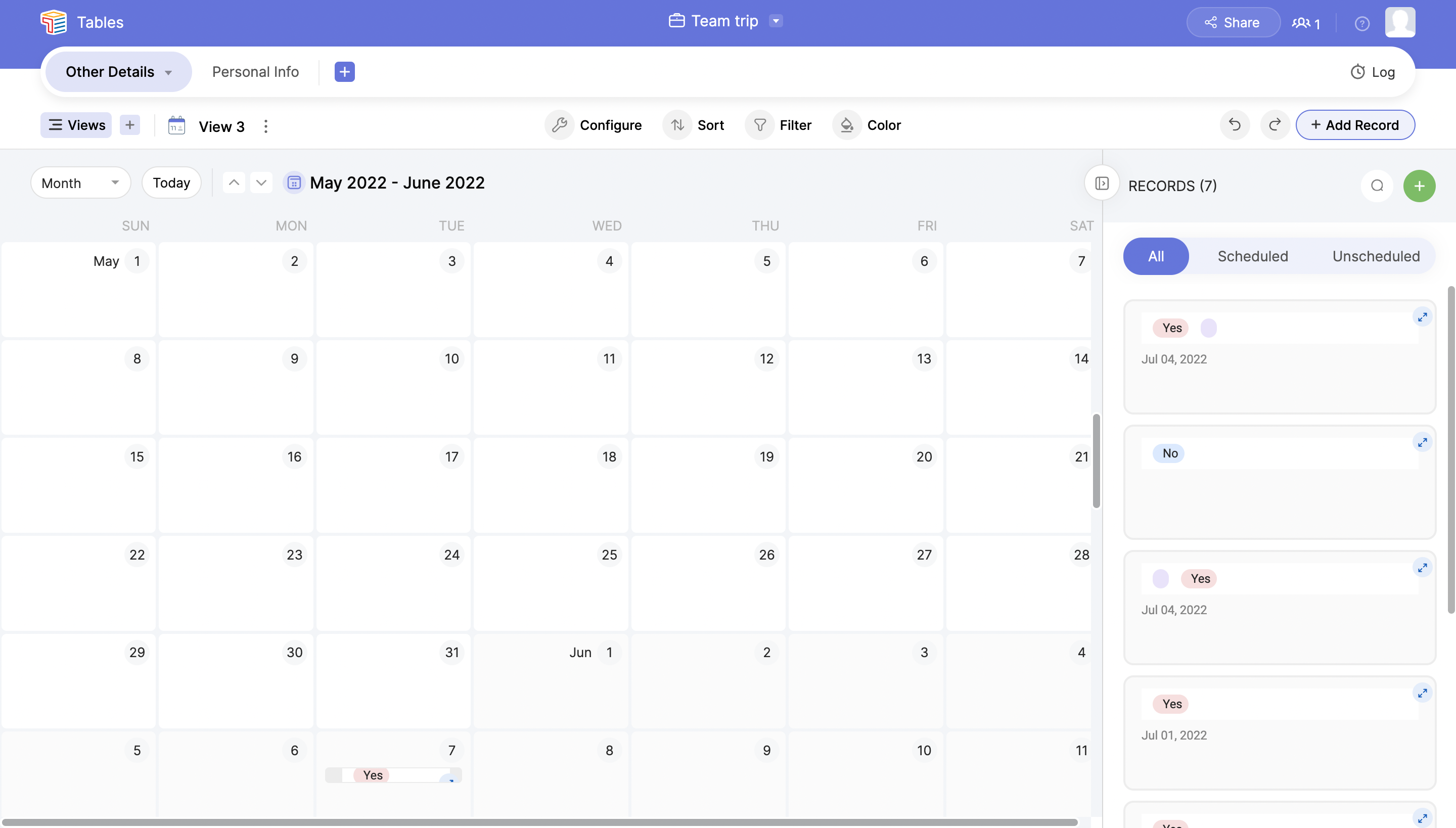
Task: Click the Add Record button
Action: 1355,125
